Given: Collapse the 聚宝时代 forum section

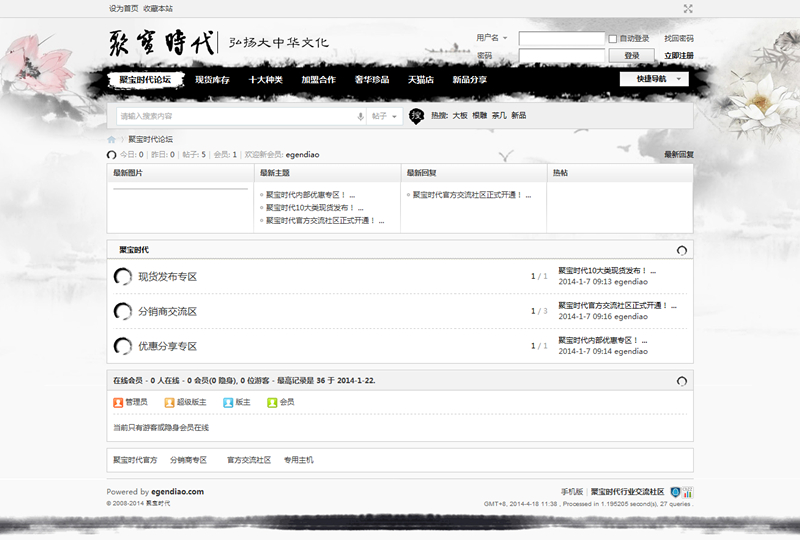Looking at the screenshot, I should tap(682, 250).
